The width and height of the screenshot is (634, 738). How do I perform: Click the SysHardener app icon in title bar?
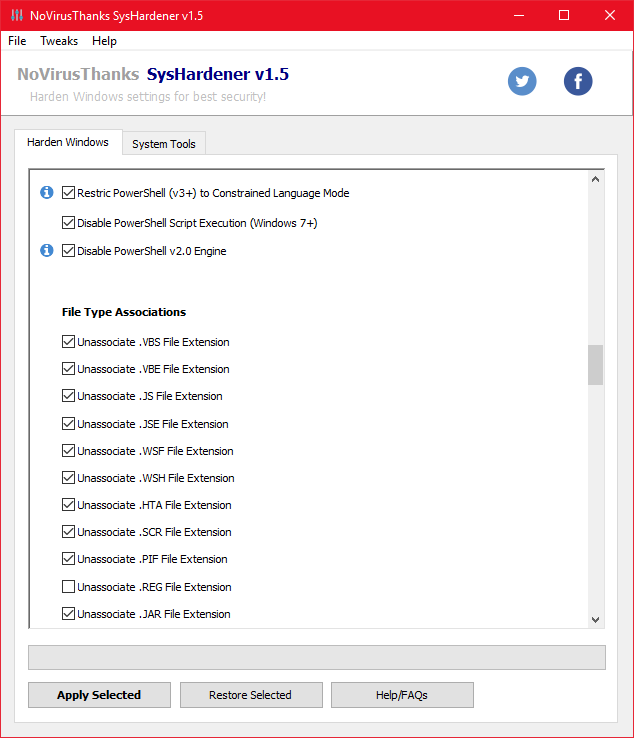(x=17, y=15)
